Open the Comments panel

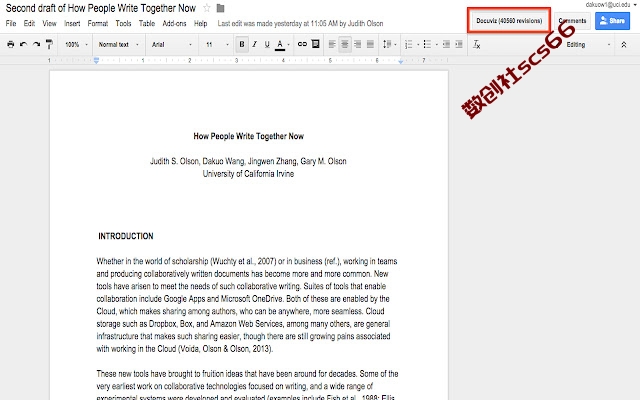click(x=572, y=21)
